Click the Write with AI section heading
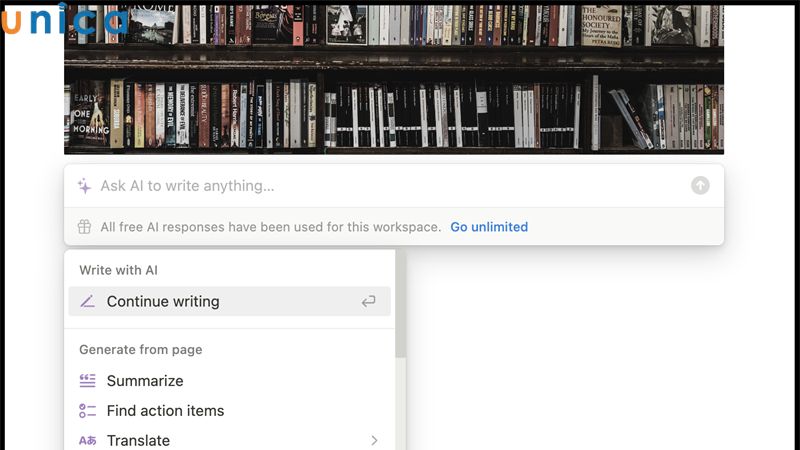Screen dimensions: 800x450 tap(119, 270)
